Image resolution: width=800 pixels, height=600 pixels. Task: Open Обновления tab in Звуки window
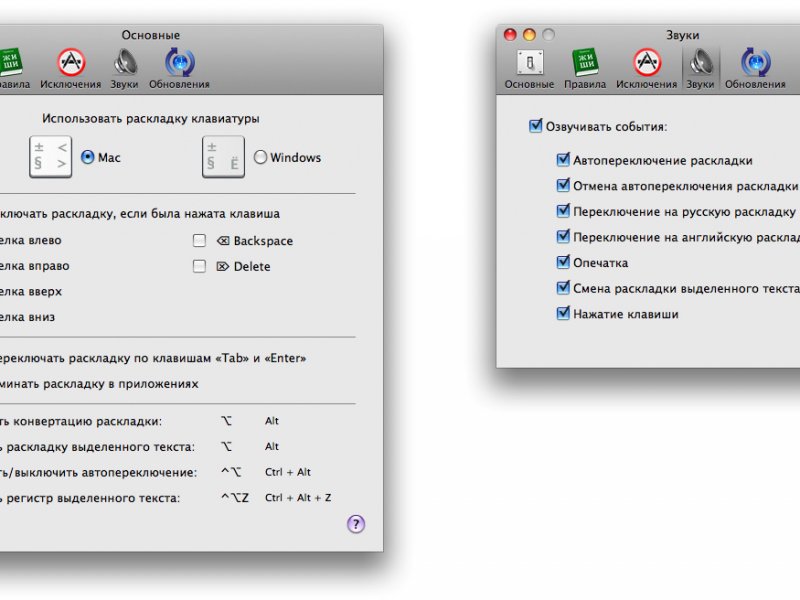click(755, 69)
